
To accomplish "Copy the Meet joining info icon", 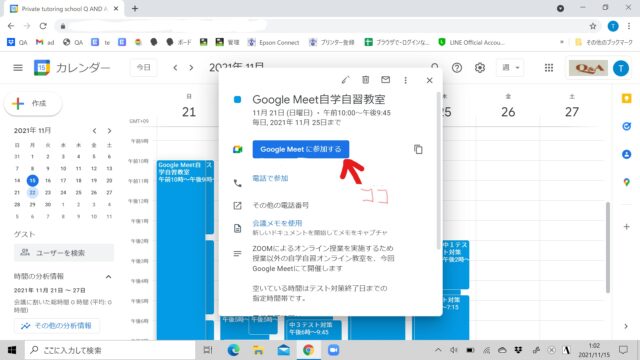I will [x=418, y=149].
